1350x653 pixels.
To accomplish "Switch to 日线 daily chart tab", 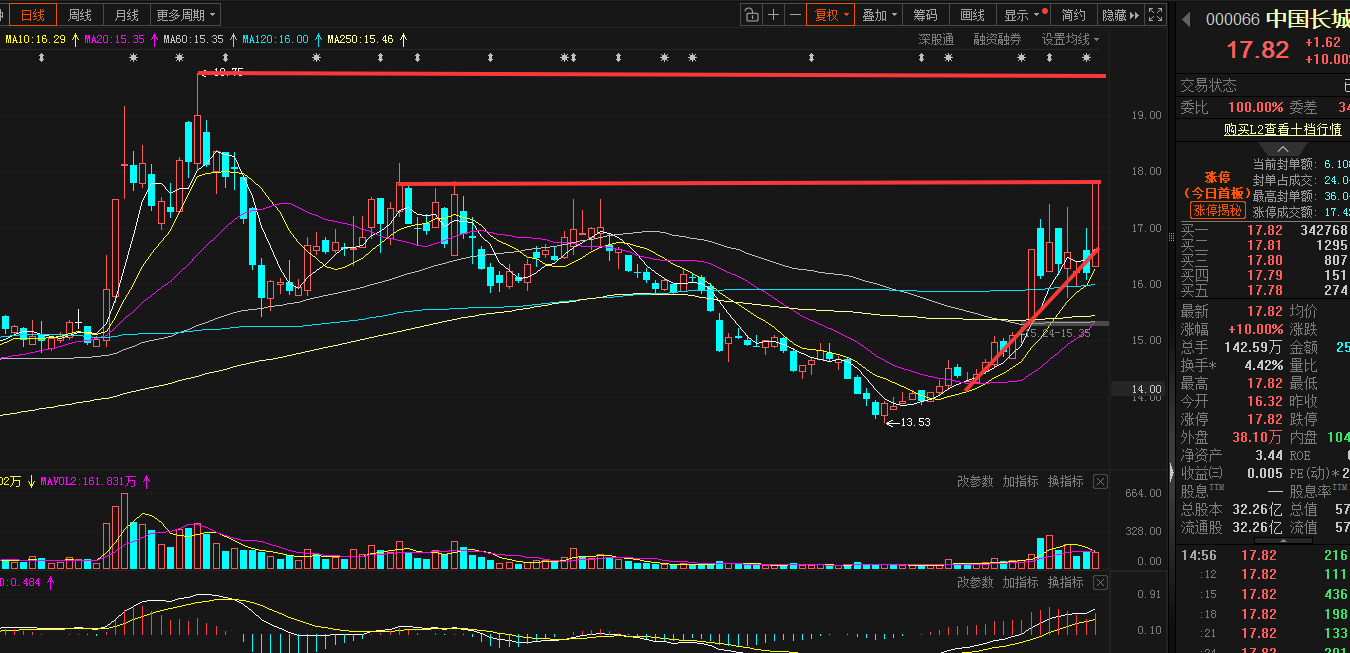I will pos(32,15).
